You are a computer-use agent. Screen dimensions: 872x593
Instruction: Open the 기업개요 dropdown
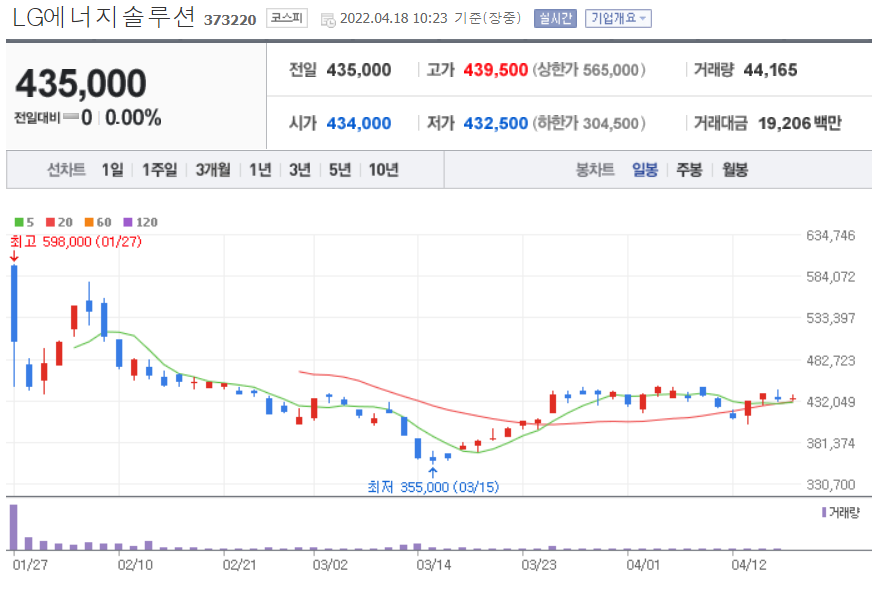coord(618,18)
